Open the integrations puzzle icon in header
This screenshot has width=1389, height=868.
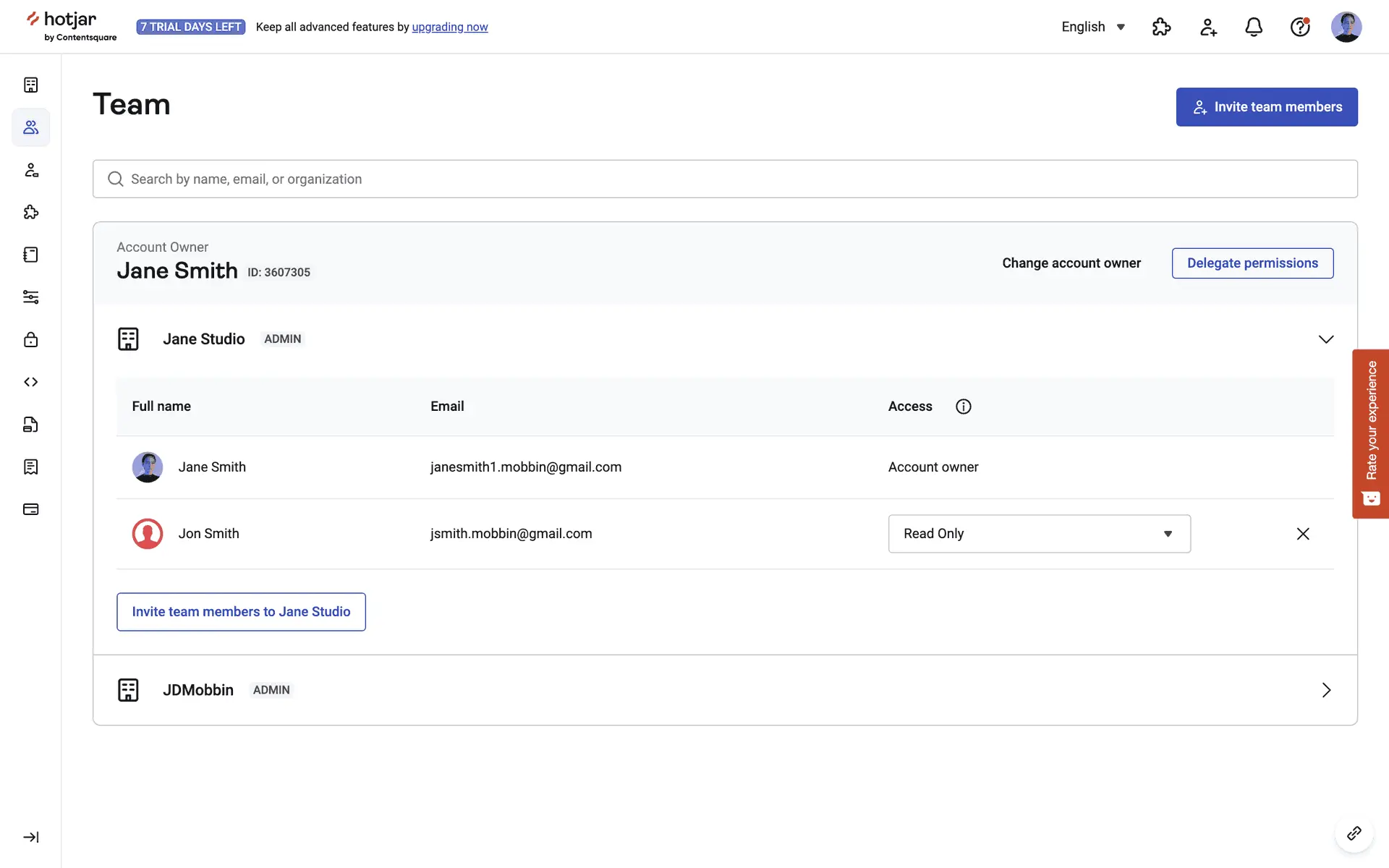pos(1161,27)
